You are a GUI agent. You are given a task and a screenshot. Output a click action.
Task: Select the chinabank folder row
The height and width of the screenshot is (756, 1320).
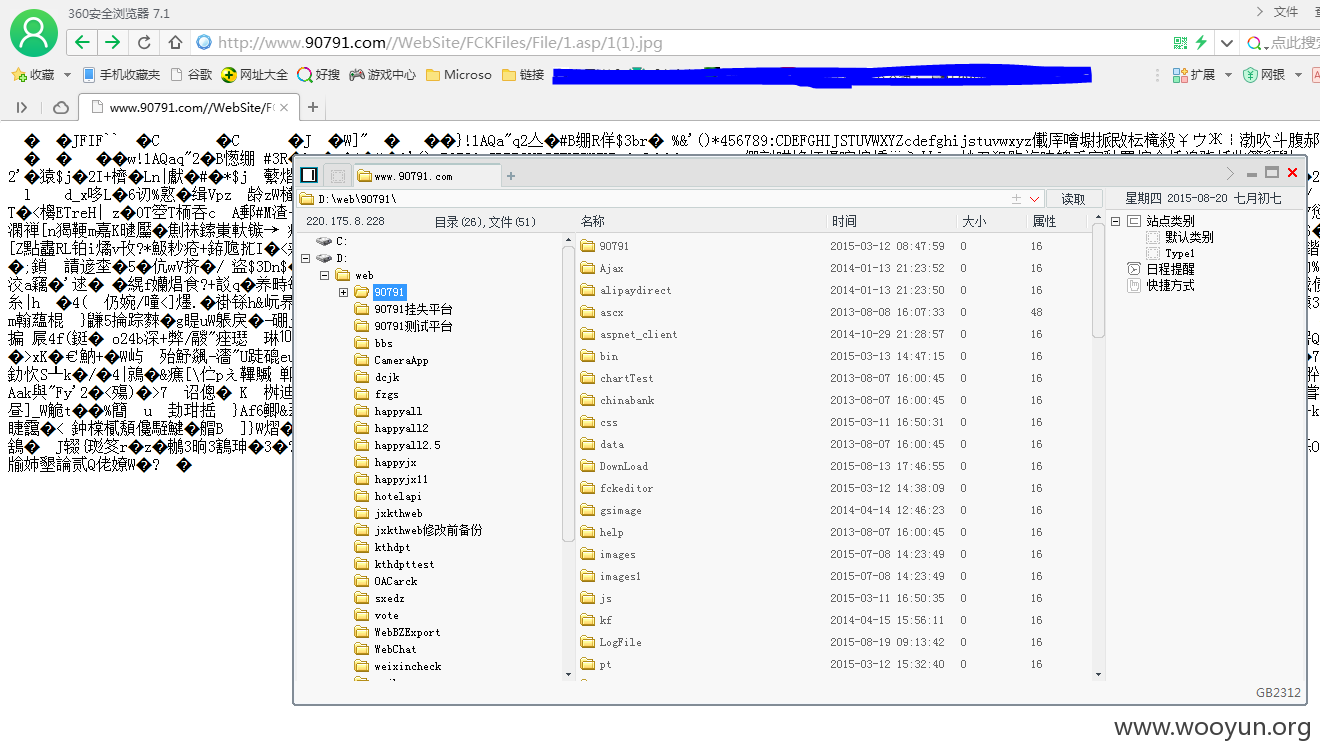coord(833,400)
